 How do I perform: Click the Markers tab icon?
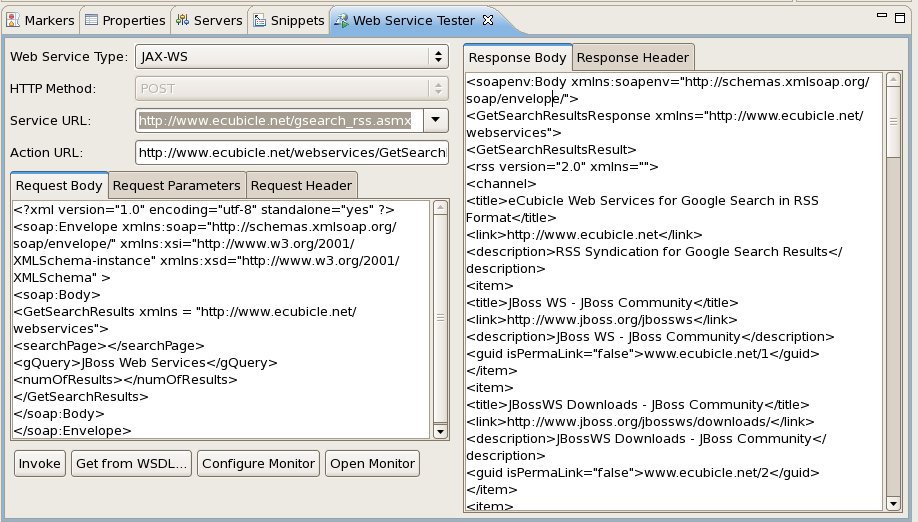(x=13, y=20)
